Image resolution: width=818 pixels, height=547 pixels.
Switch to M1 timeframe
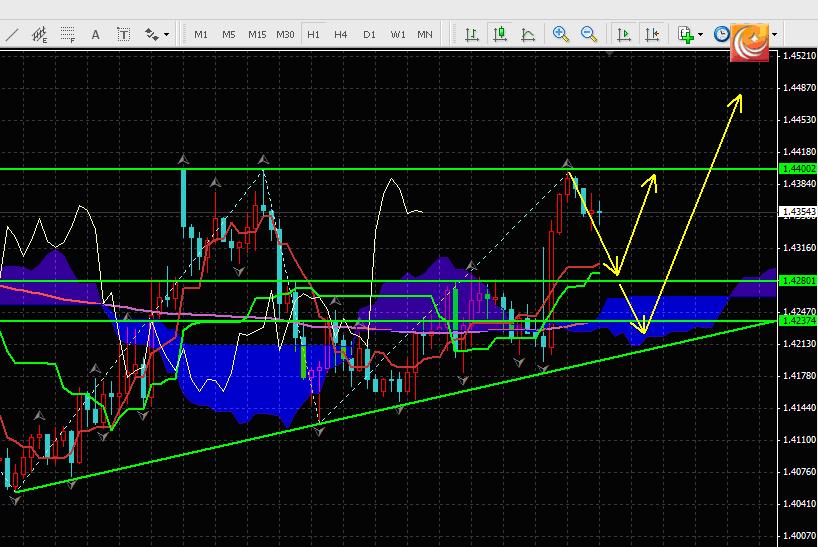click(x=201, y=35)
